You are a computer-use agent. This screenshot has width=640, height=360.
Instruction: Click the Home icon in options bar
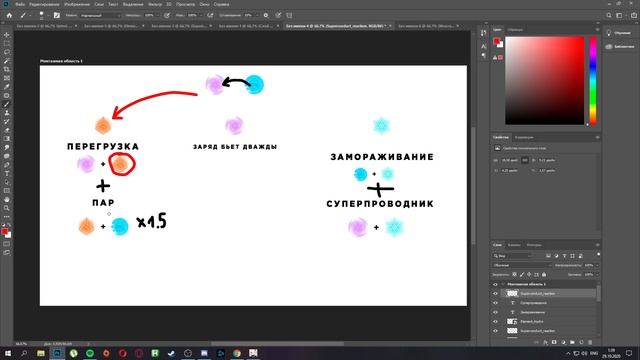pyautogui.click(x=9, y=16)
